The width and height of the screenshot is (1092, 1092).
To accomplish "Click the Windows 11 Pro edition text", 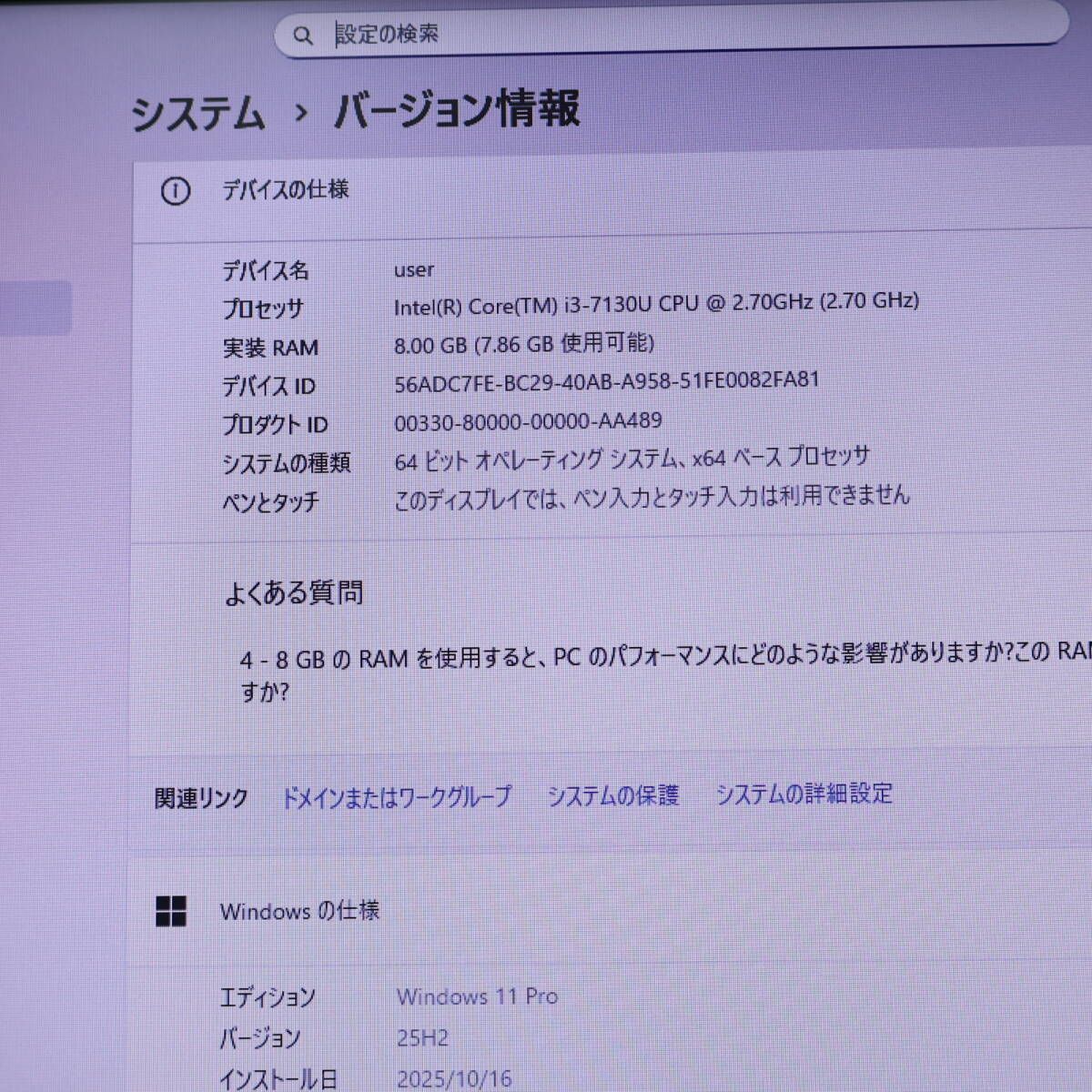I will (x=478, y=996).
